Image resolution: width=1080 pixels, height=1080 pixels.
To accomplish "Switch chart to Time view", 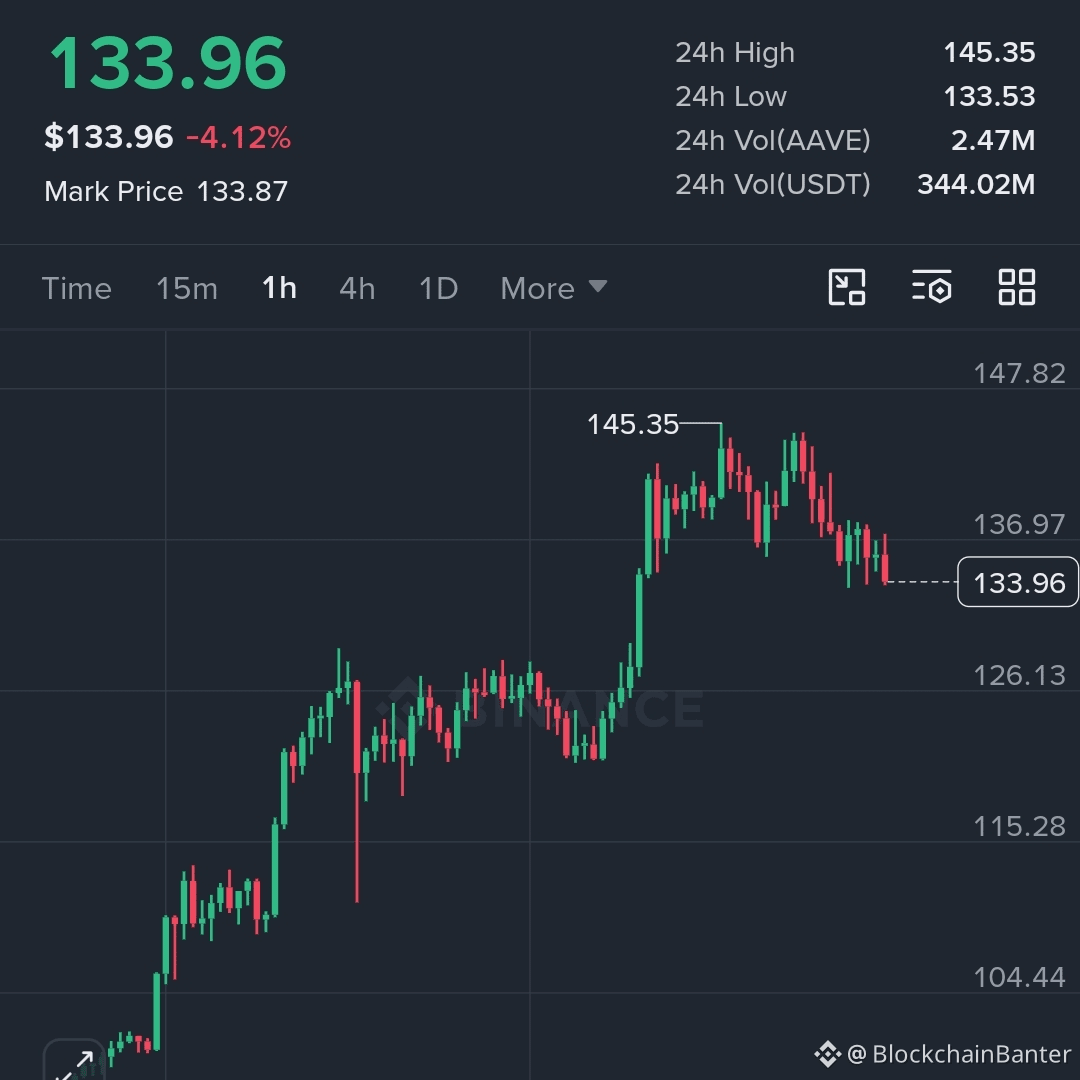I will point(76,289).
